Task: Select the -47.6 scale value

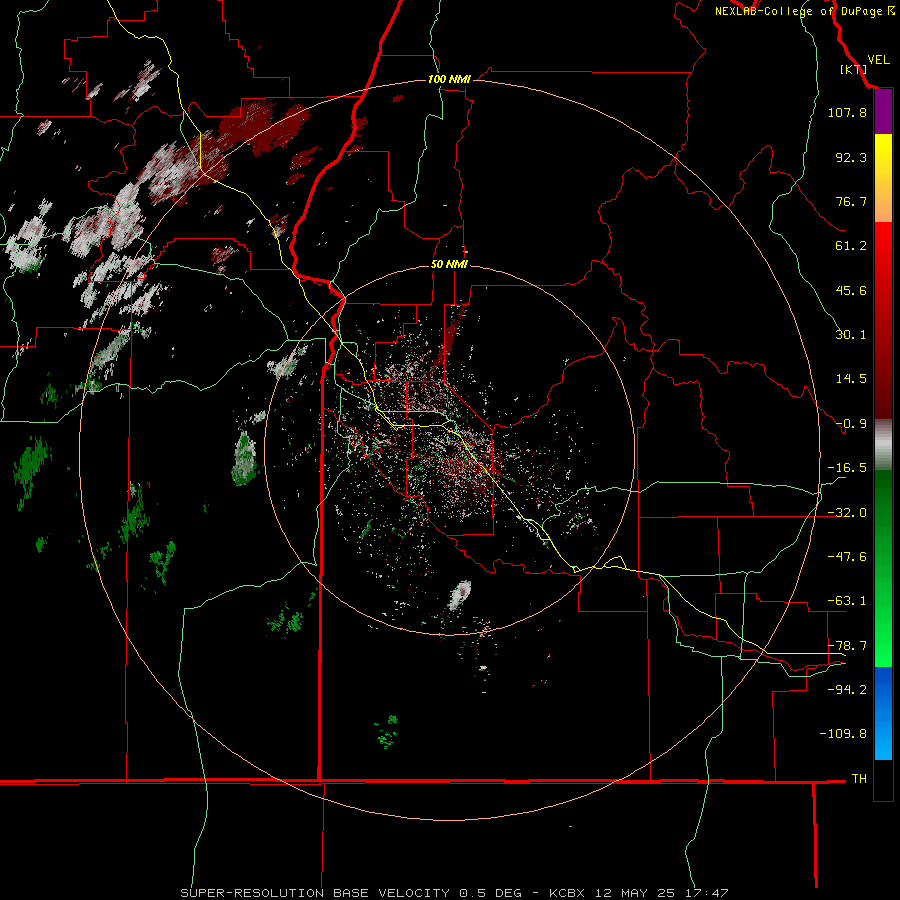Action: coord(847,557)
